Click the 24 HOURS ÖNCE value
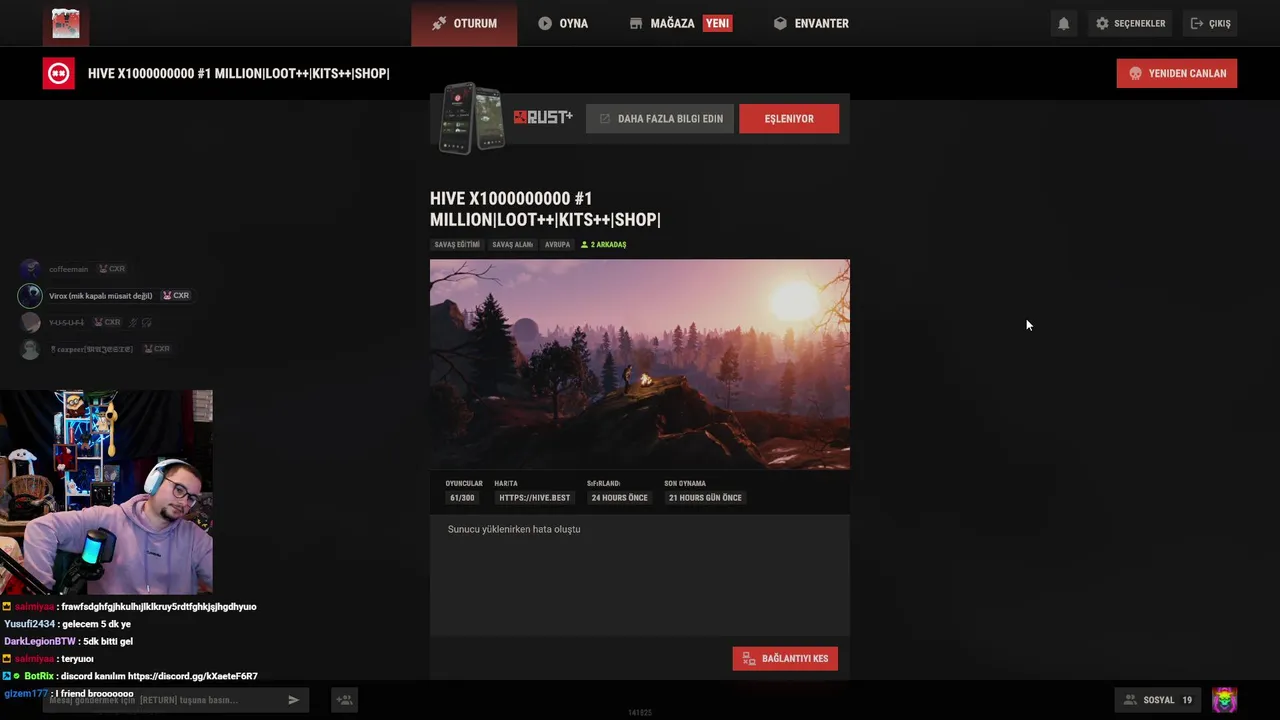 [619, 497]
